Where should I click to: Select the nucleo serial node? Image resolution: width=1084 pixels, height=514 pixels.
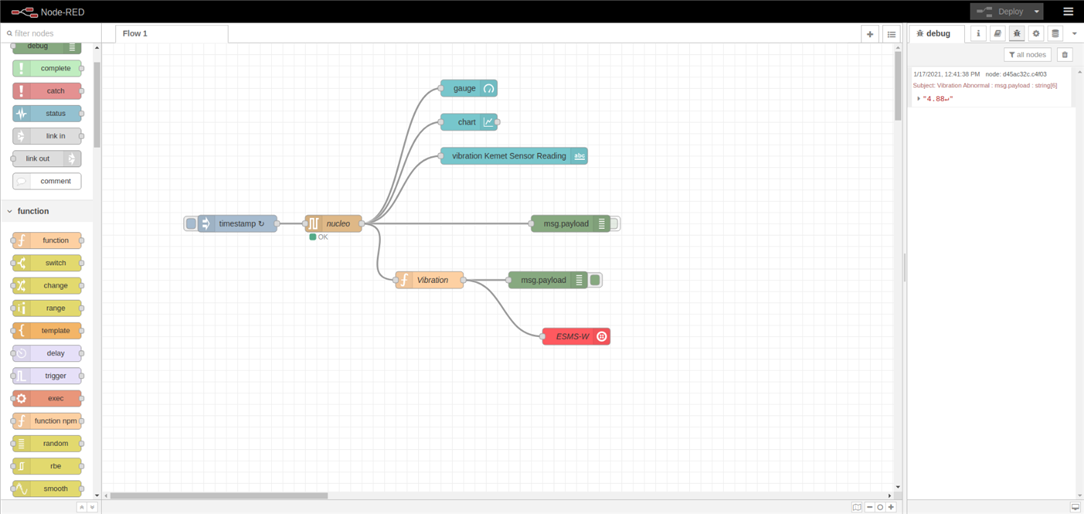click(x=334, y=223)
